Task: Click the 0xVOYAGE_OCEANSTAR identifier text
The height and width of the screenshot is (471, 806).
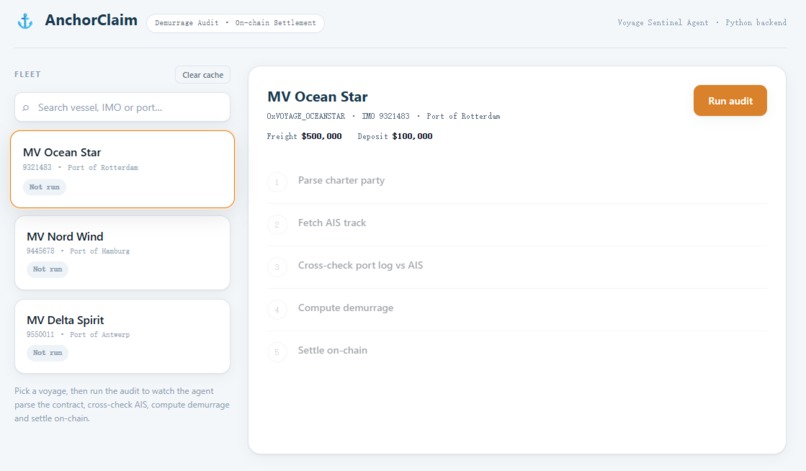Action: pyautogui.click(x=306, y=116)
